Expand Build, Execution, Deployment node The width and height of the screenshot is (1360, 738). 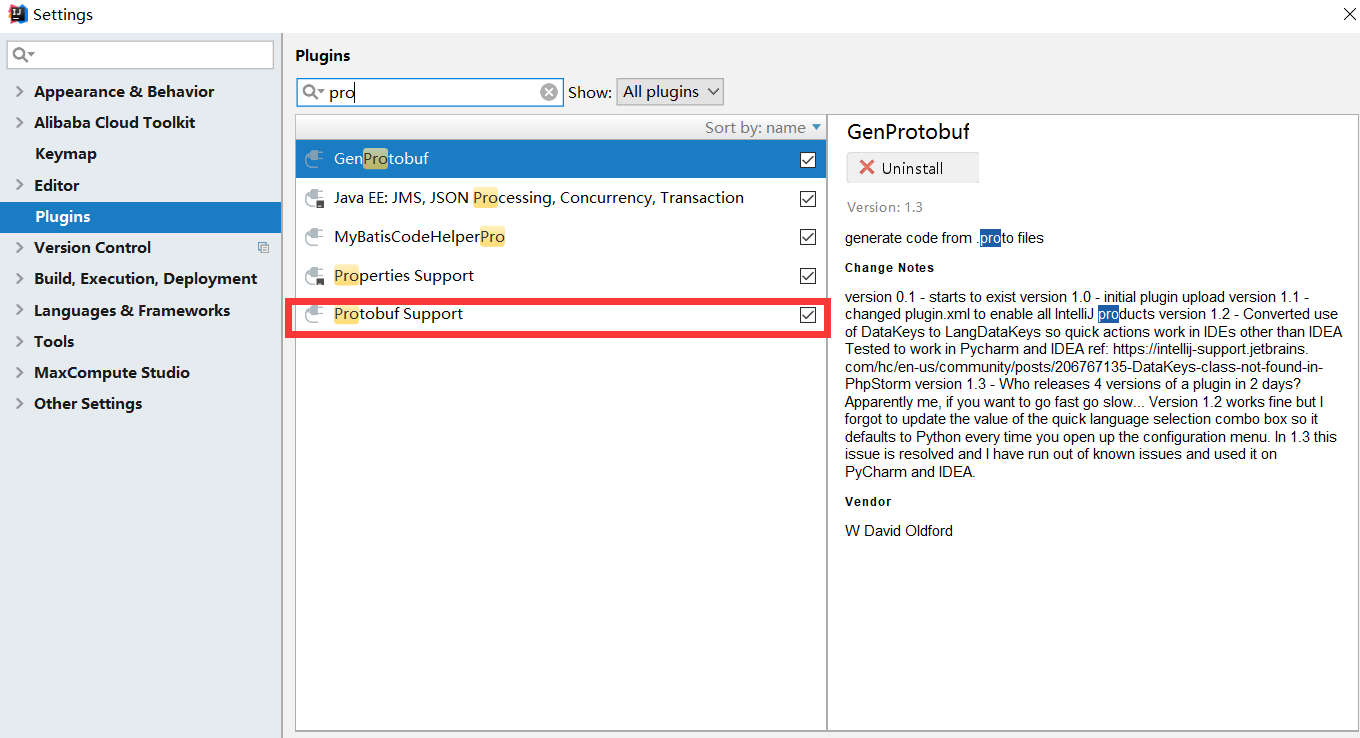point(19,279)
